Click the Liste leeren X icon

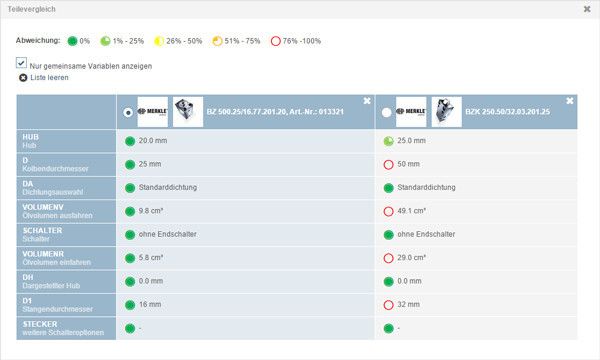[23, 78]
